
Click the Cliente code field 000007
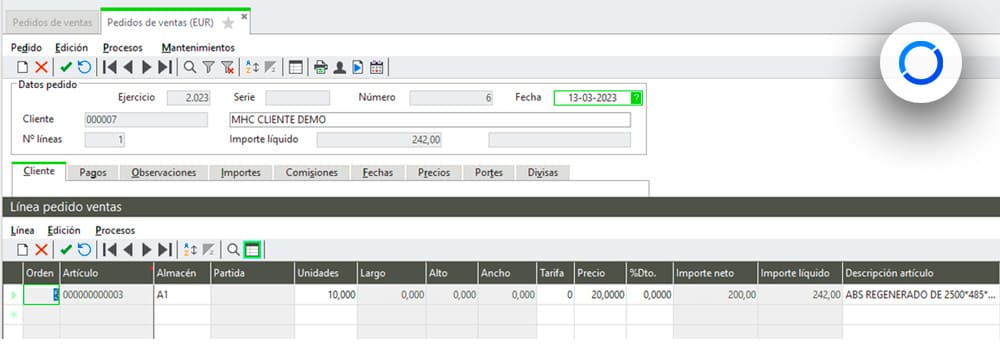pos(146,119)
